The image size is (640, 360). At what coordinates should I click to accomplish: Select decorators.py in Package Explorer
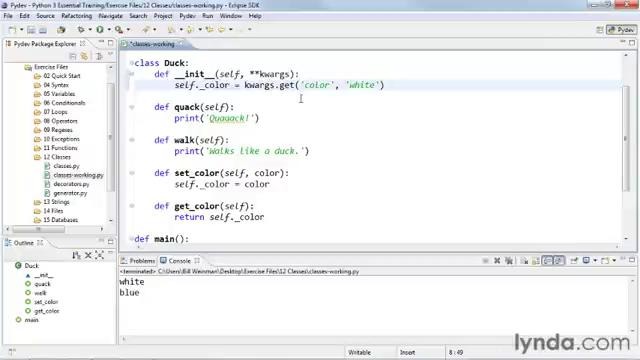[71, 184]
